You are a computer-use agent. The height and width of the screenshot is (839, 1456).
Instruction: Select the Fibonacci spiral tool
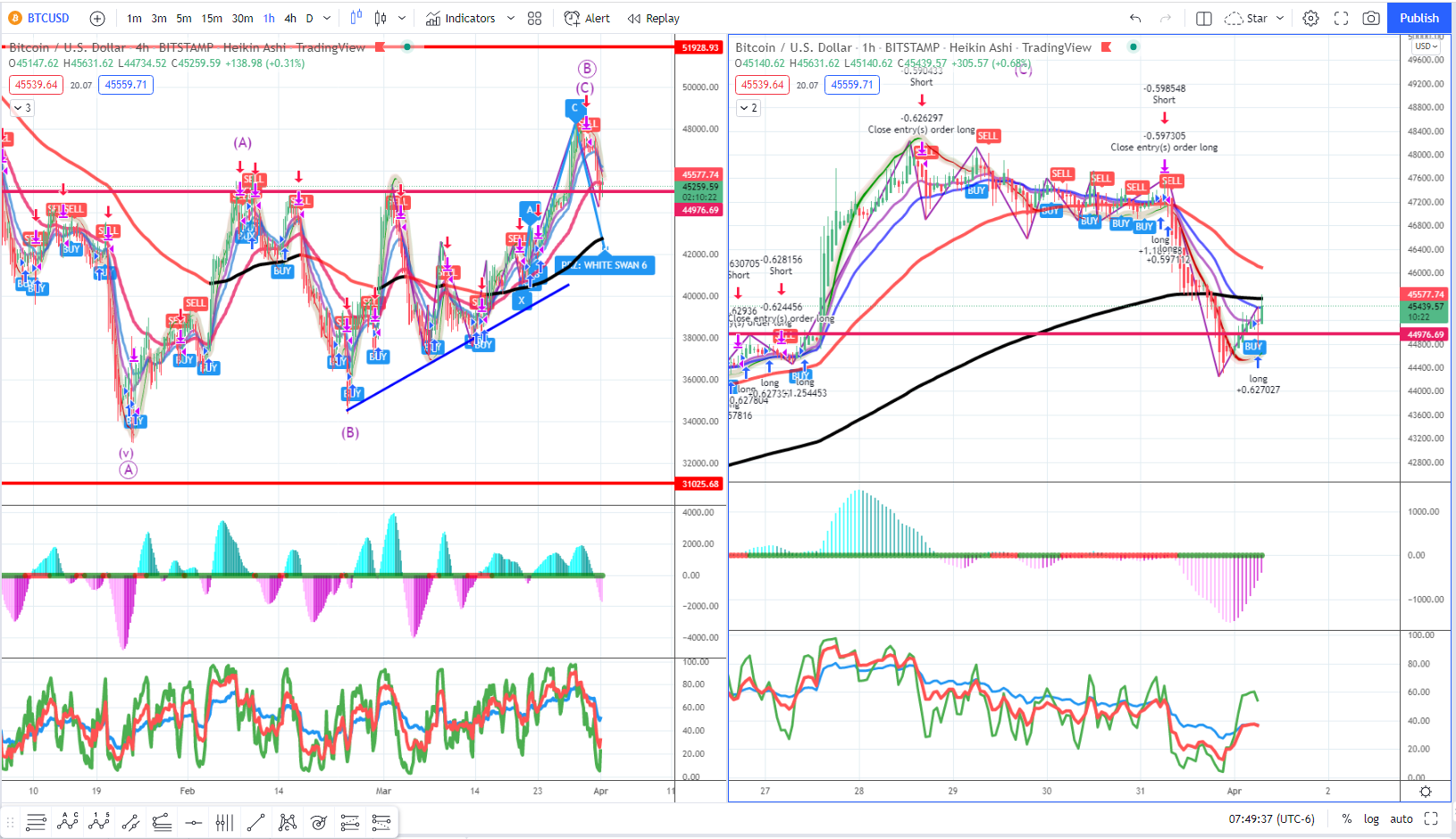319,822
